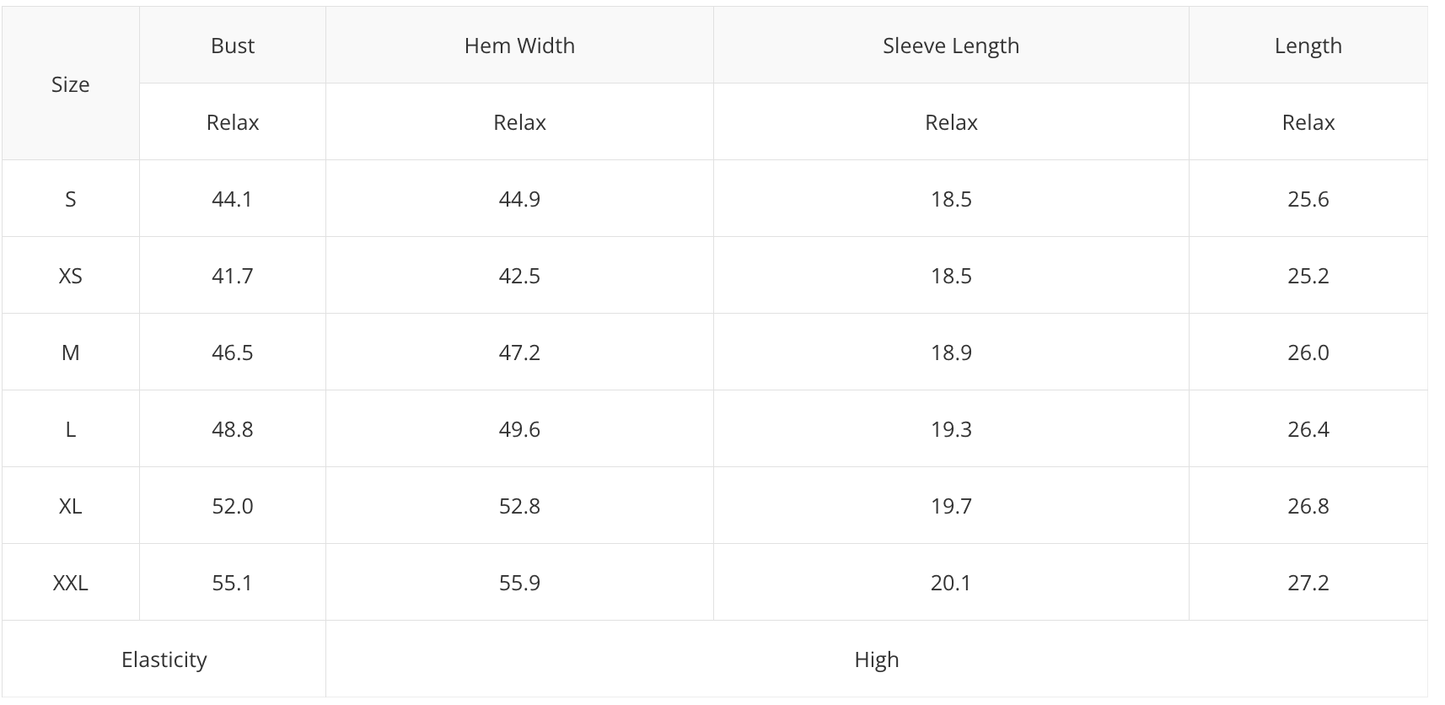Click the Elasticity row label
Image resolution: width=1445 pixels, height=705 pixels.
pos(164,660)
